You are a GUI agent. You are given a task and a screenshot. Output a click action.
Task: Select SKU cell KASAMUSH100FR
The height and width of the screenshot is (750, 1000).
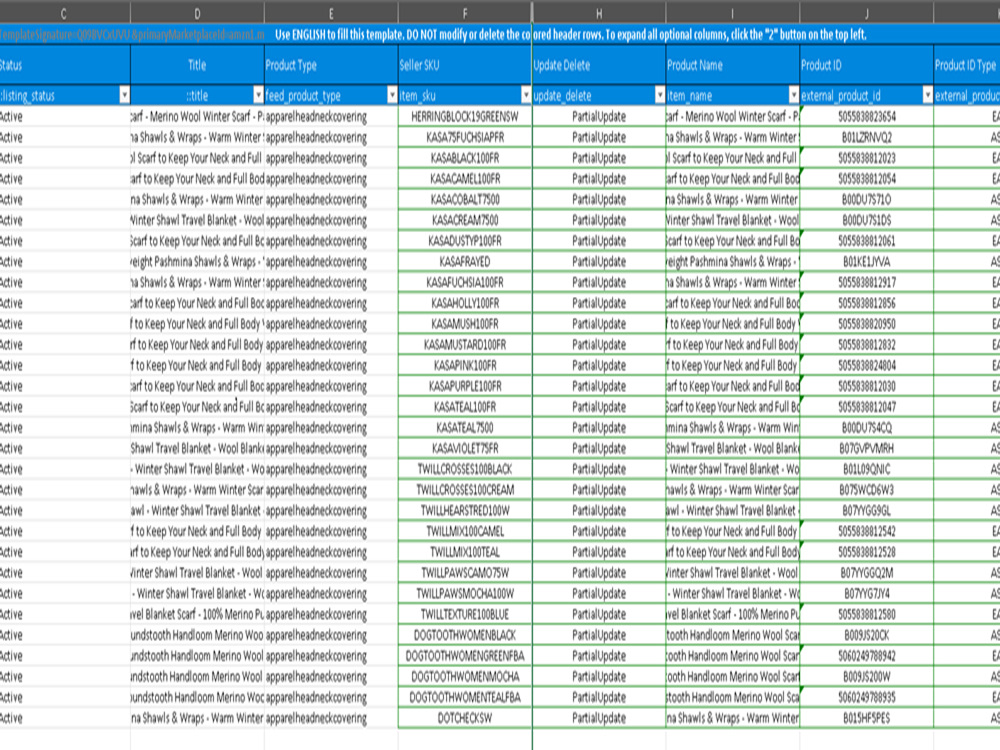coord(465,323)
